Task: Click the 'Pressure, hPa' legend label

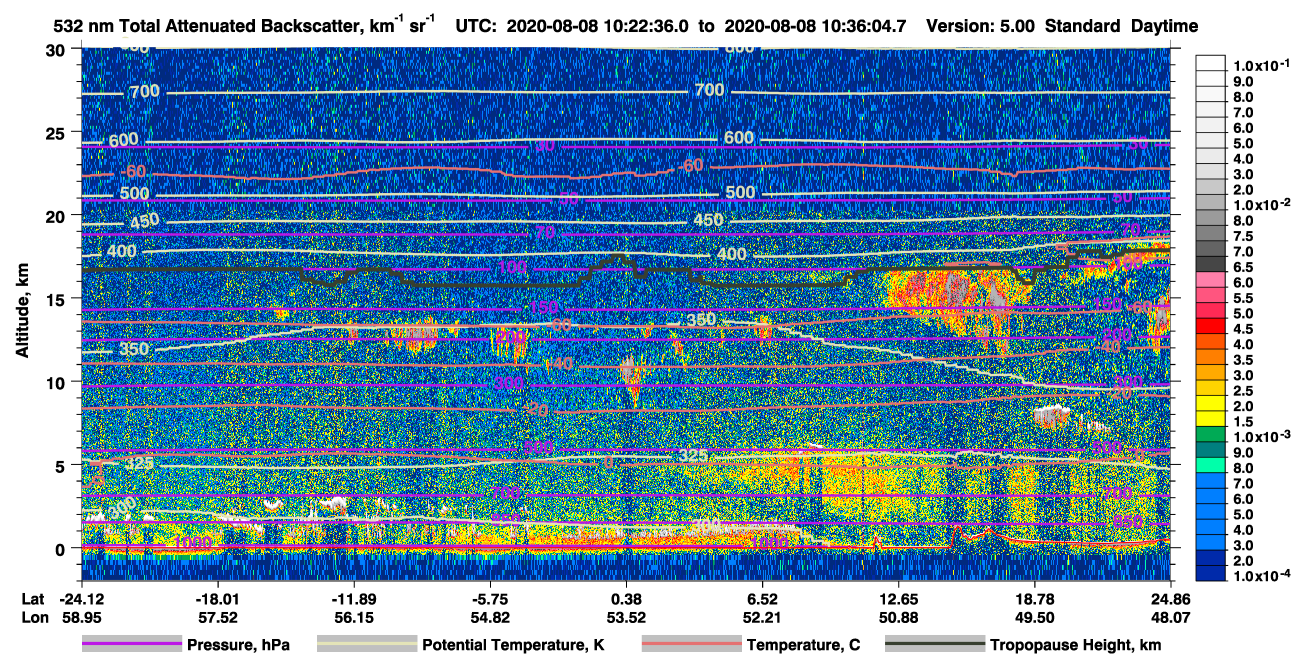Action: (x=239, y=645)
